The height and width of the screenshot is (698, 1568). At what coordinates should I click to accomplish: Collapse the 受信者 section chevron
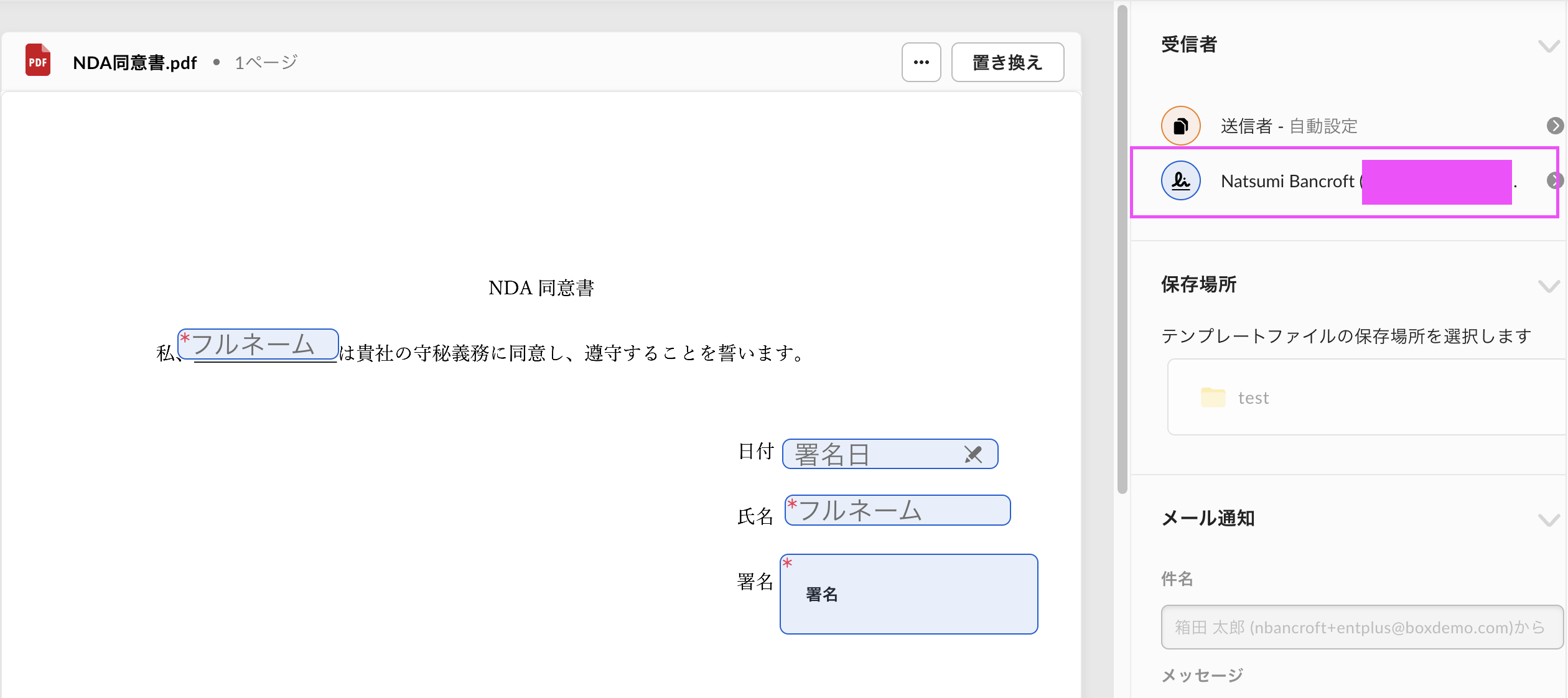pos(1548,46)
